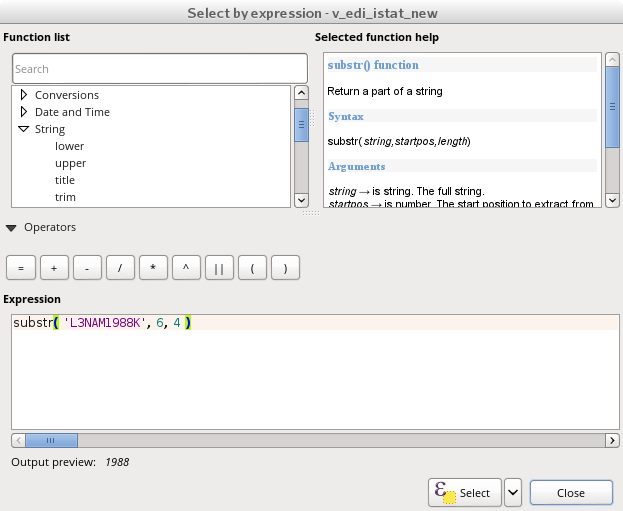The image size is (623, 511).
Task: Click the Arguments heading in help
Action: [x=356, y=166]
